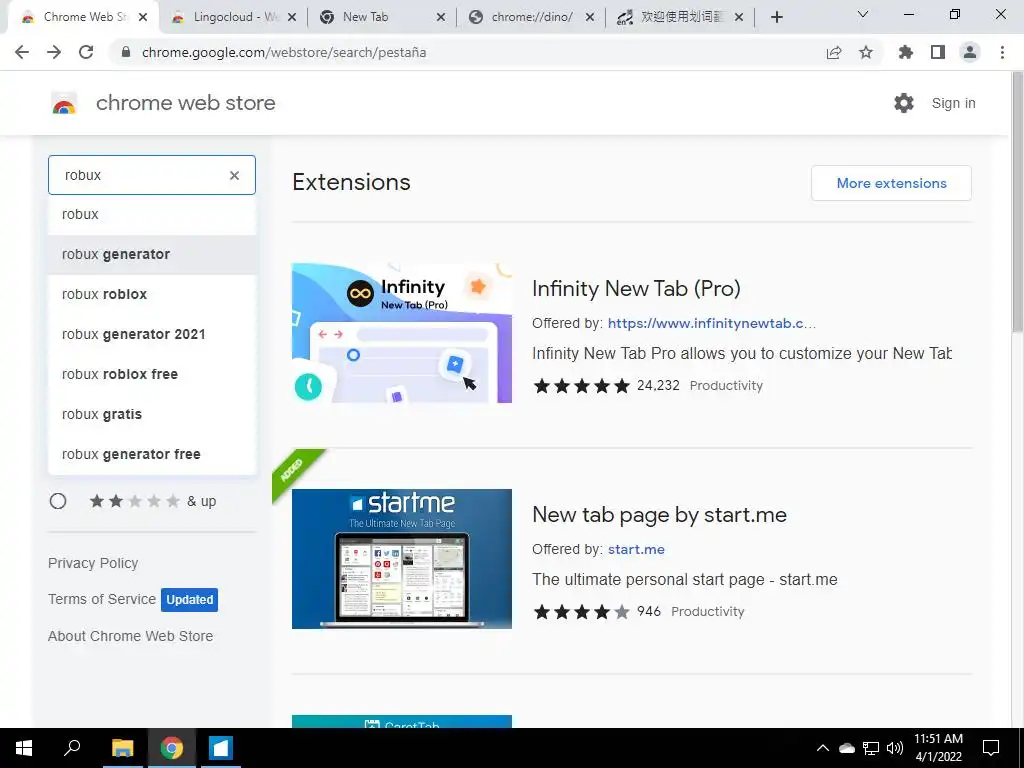Open the volume control in system tray
Image resolution: width=1024 pixels, height=768 pixels.
pyautogui.click(x=895, y=748)
